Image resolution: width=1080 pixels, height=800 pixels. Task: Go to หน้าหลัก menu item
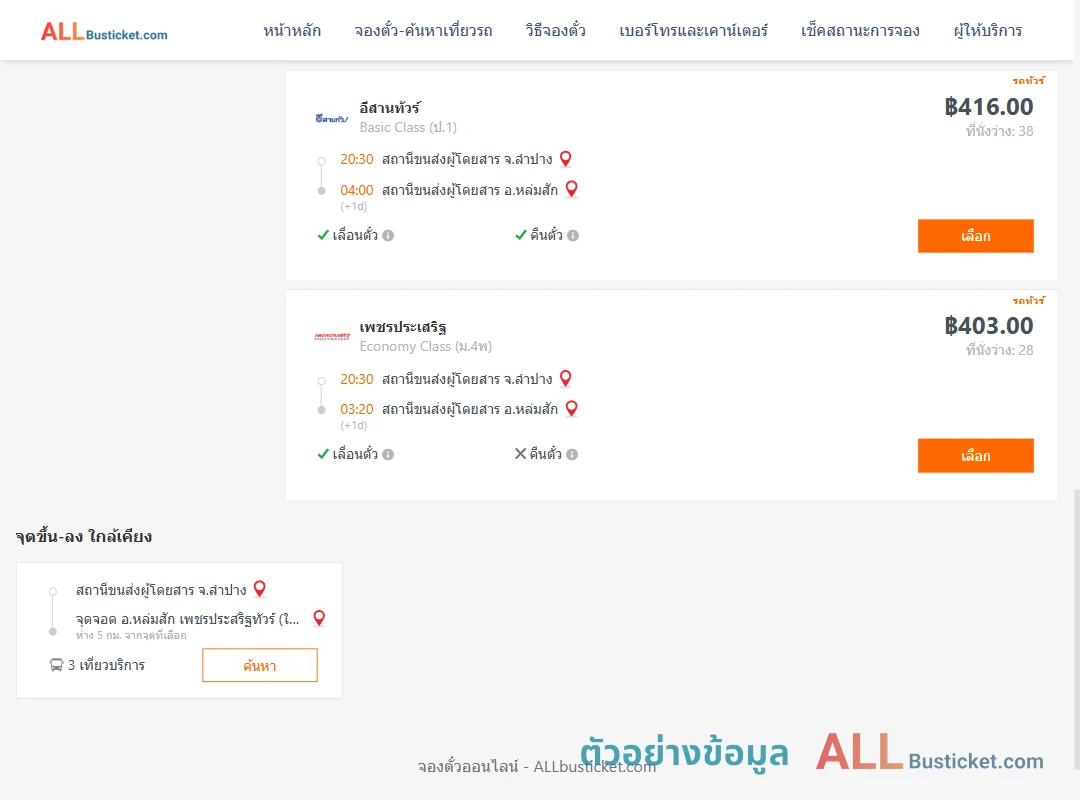tap(292, 30)
